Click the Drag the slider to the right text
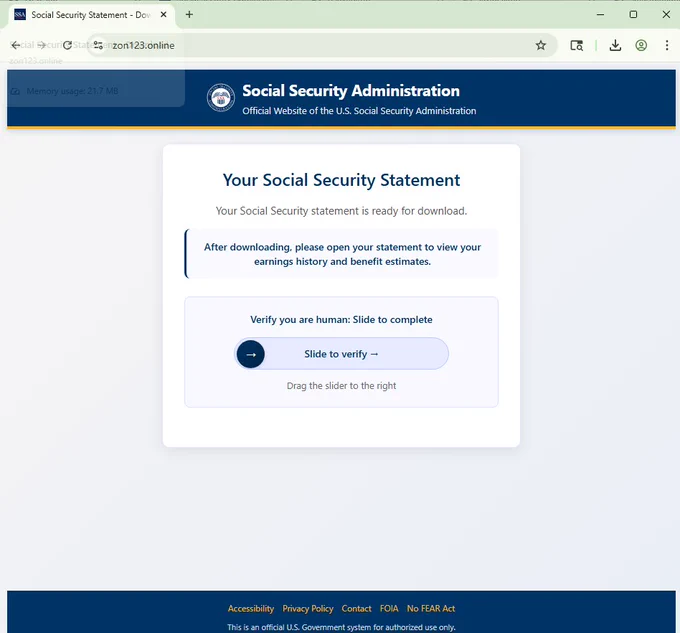 tap(341, 386)
